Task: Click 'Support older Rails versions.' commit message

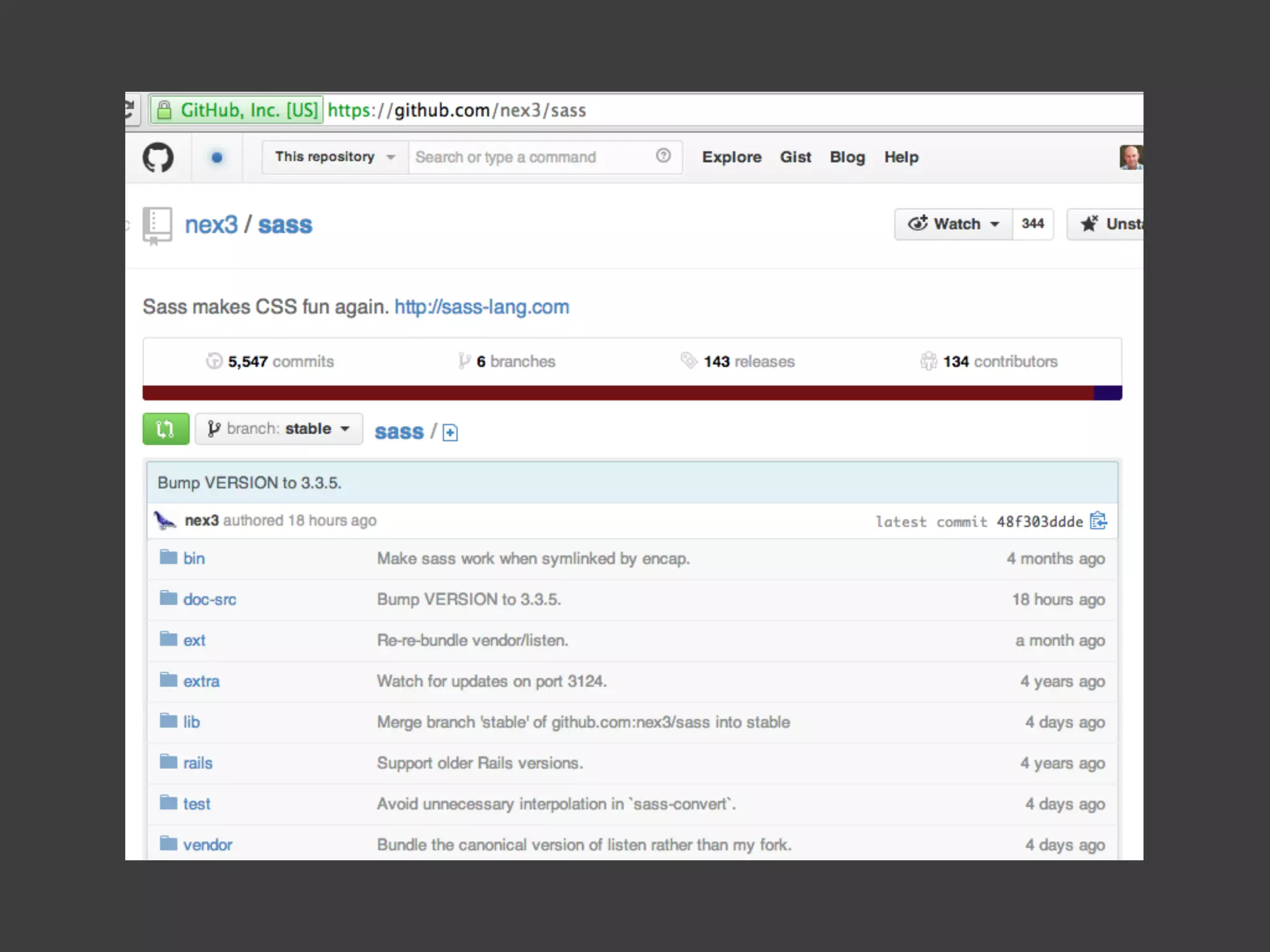Action: (480, 763)
